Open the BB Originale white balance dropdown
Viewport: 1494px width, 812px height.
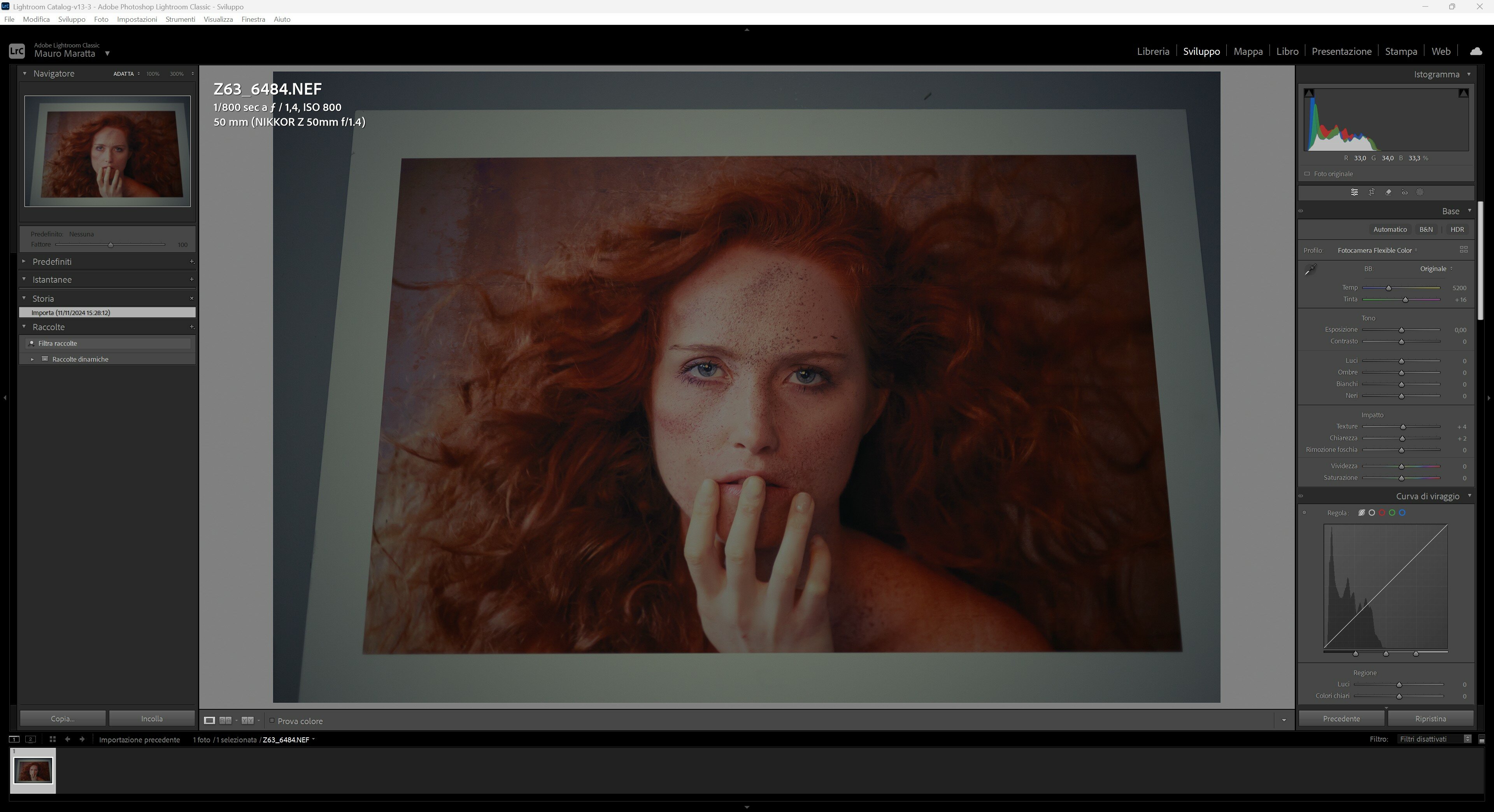[x=1436, y=269]
